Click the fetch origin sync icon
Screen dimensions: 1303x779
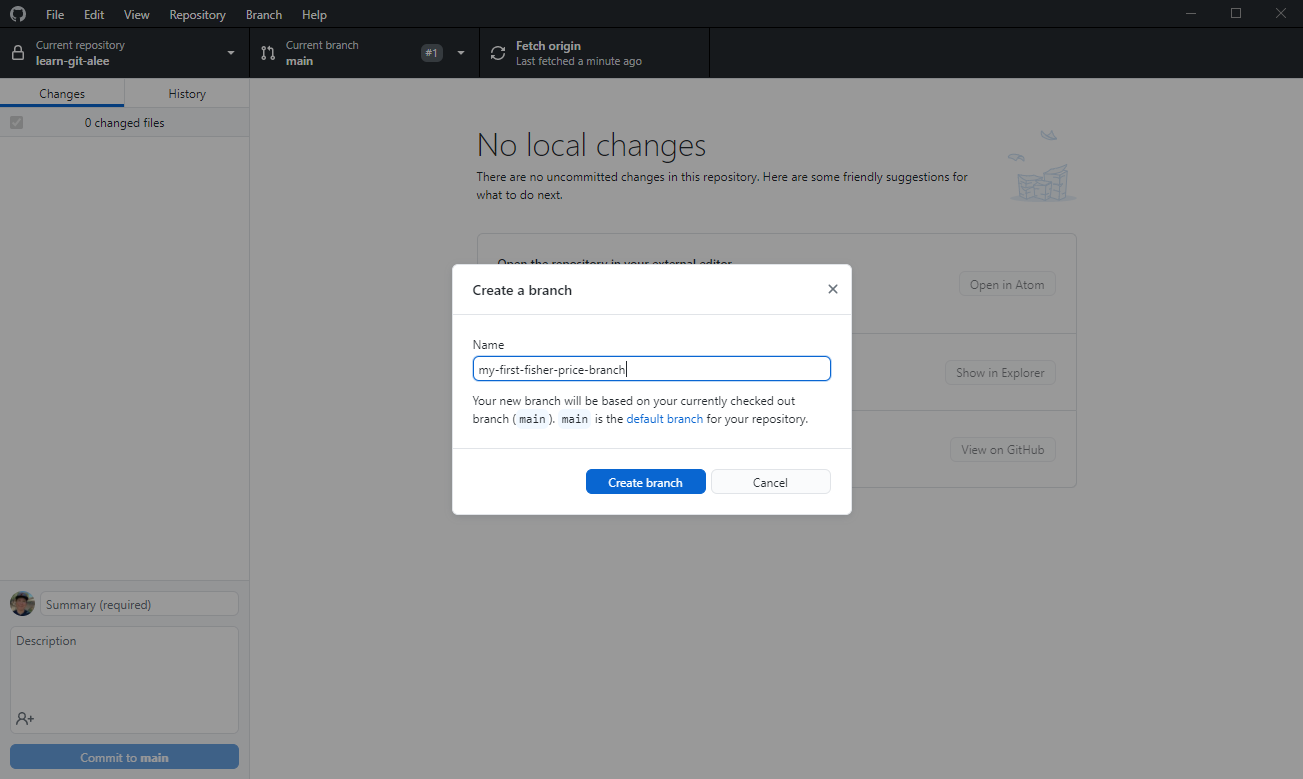pyautogui.click(x=498, y=53)
